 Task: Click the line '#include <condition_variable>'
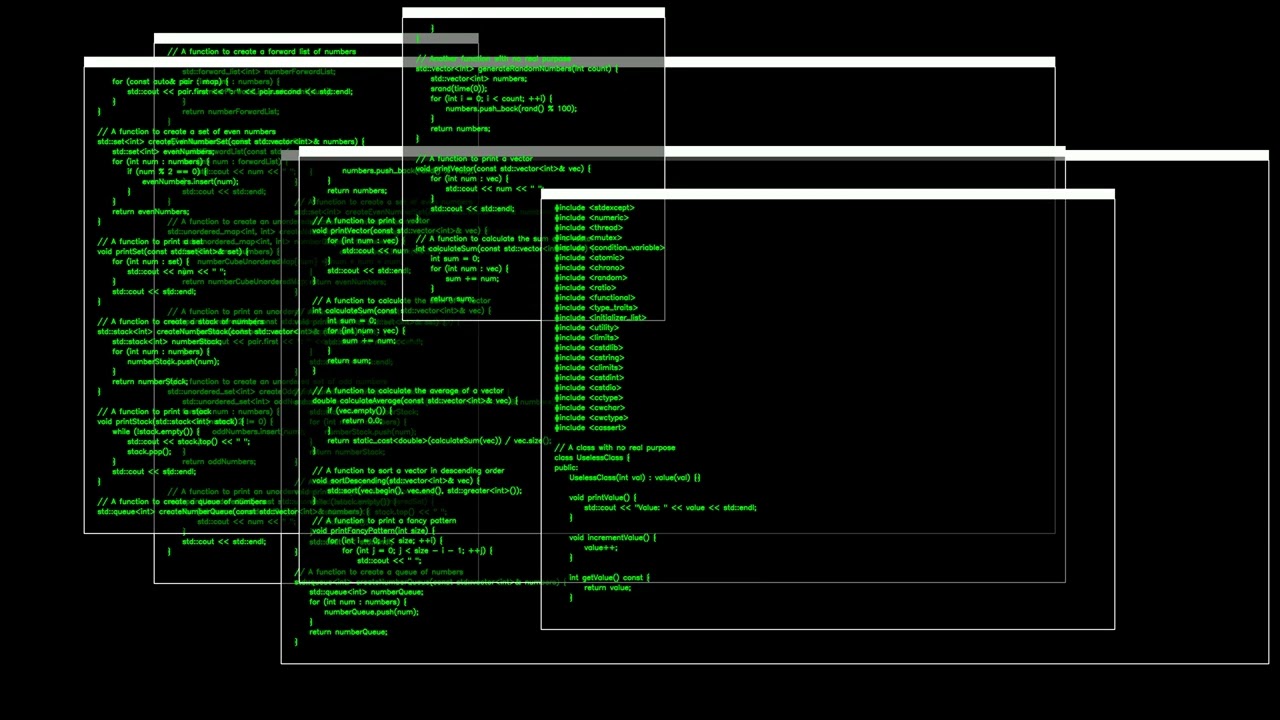(x=609, y=248)
